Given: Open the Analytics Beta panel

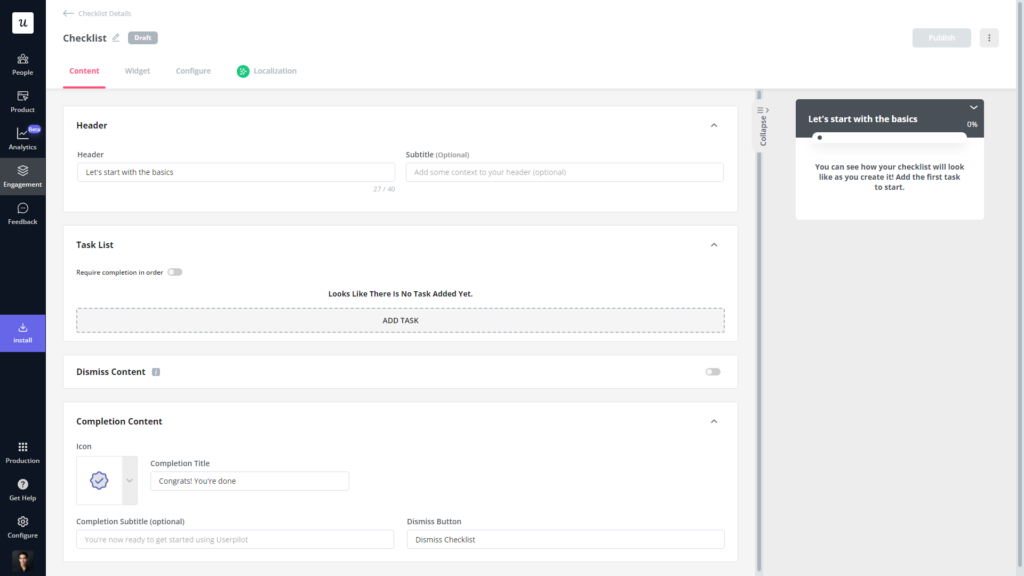Looking at the screenshot, I should pos(22,139).
